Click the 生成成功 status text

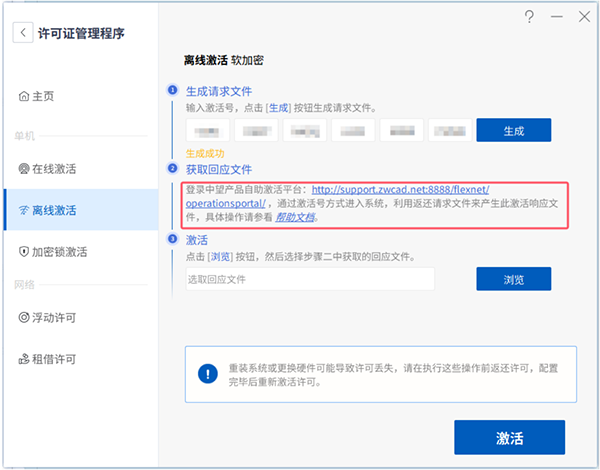pyautogui.click(x=205, y=153)
